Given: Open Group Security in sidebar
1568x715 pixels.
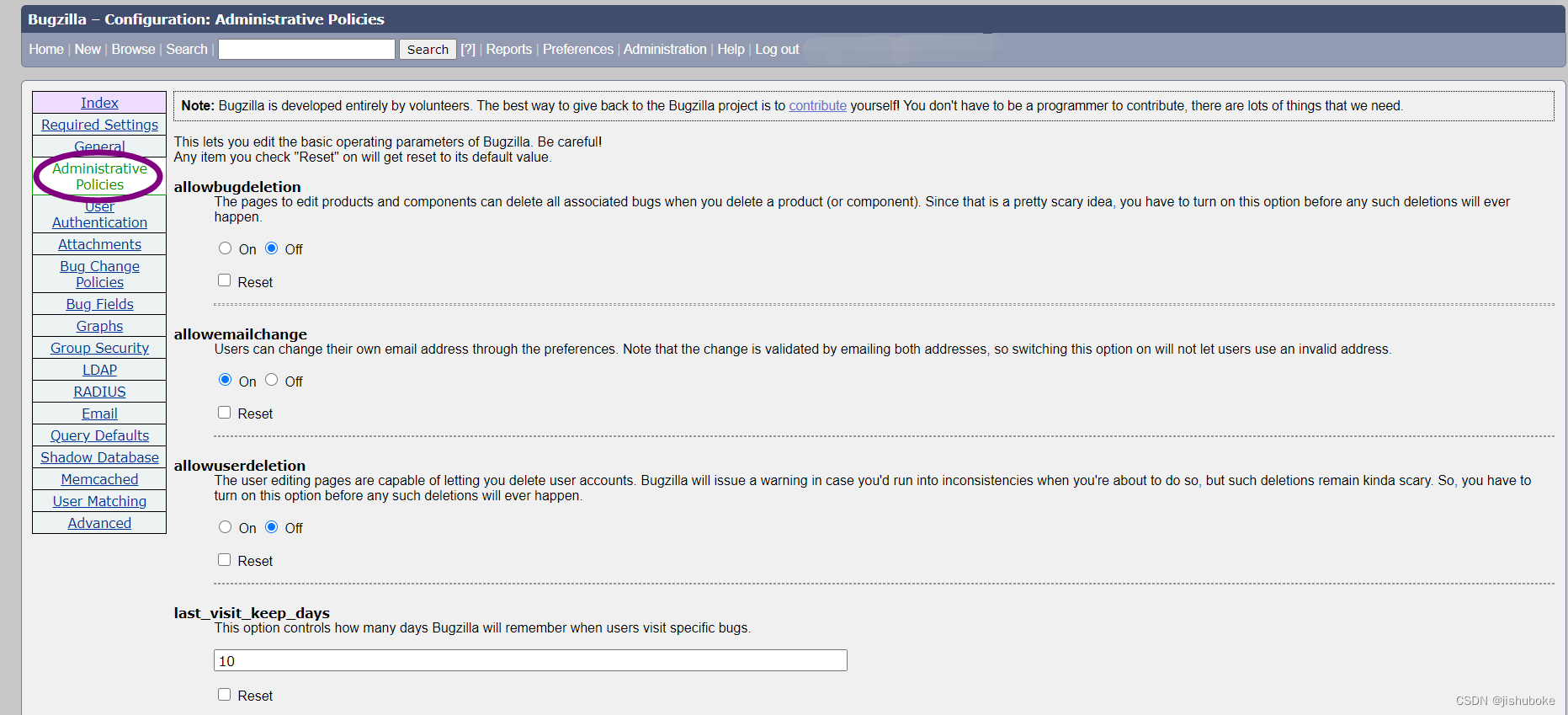Looking at the screenshot, I should click(x=99, y=348).
